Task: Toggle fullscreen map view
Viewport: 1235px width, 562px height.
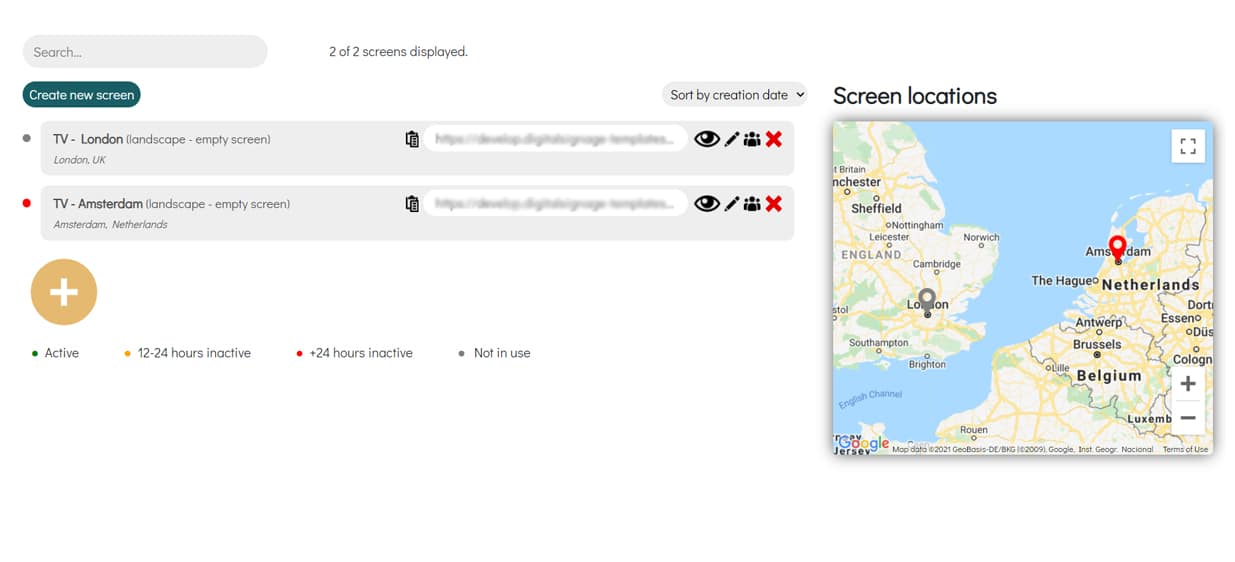Action: 1188,146
